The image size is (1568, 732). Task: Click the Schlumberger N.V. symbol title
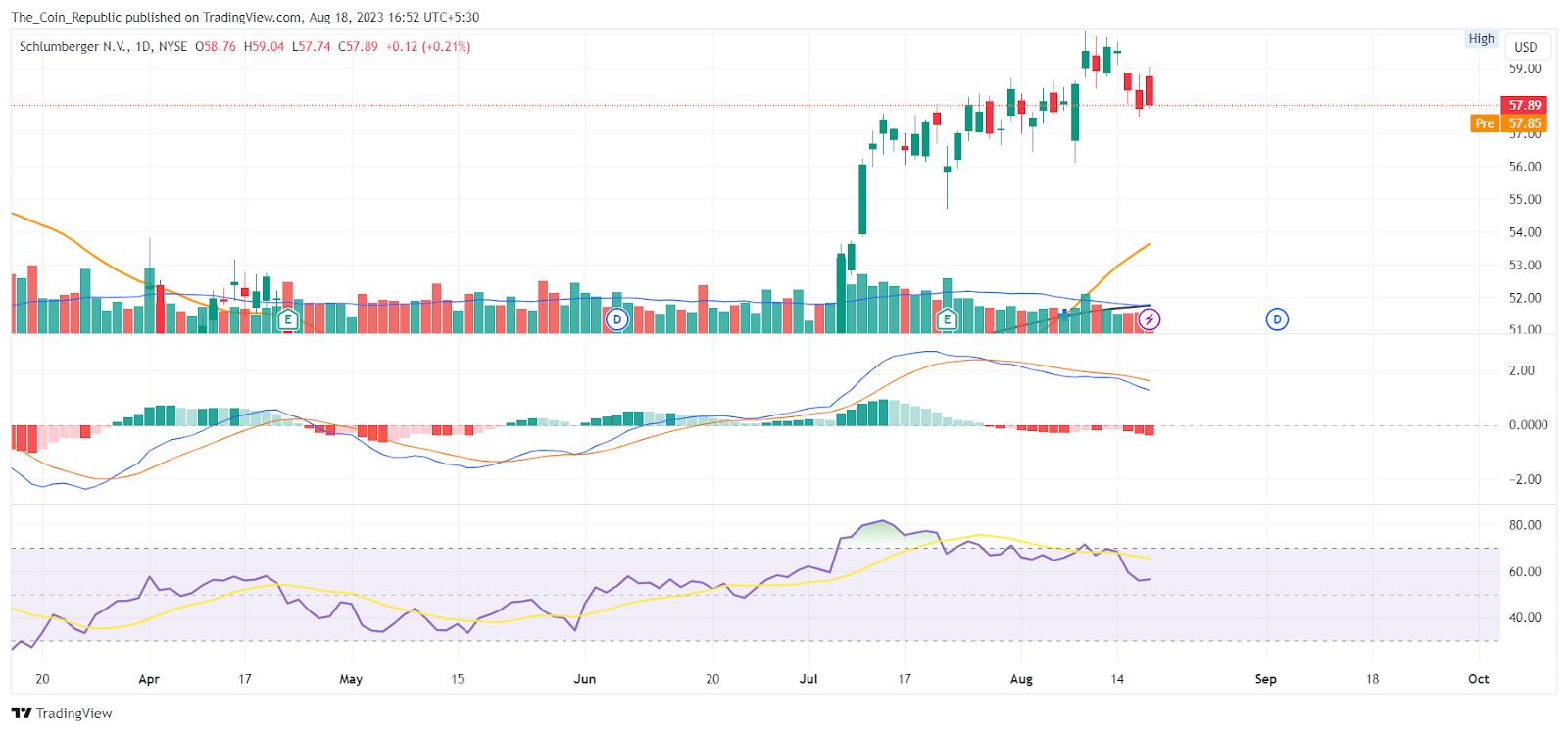[74, 46]
